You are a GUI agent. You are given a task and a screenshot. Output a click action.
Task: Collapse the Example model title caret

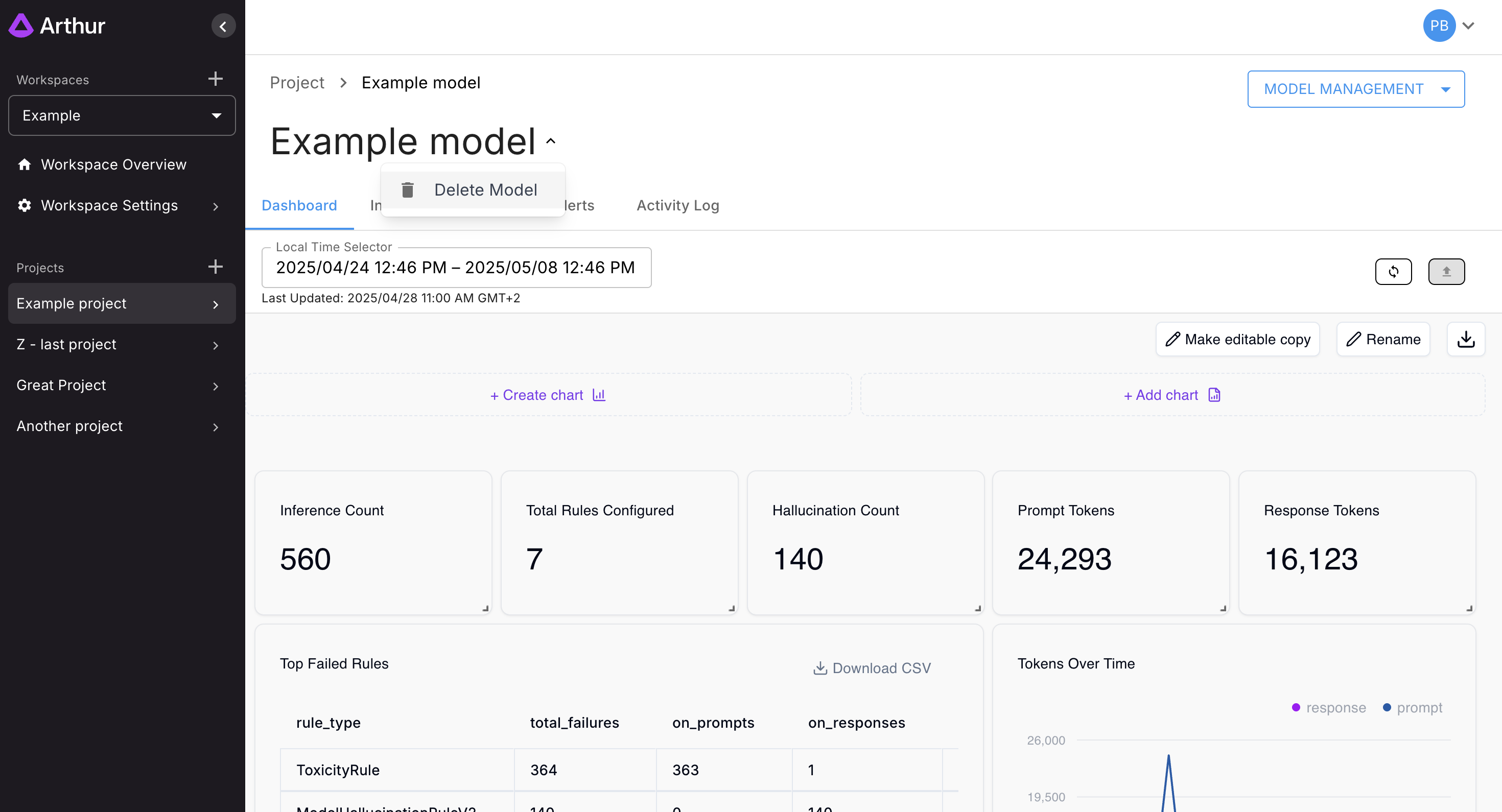550,141
